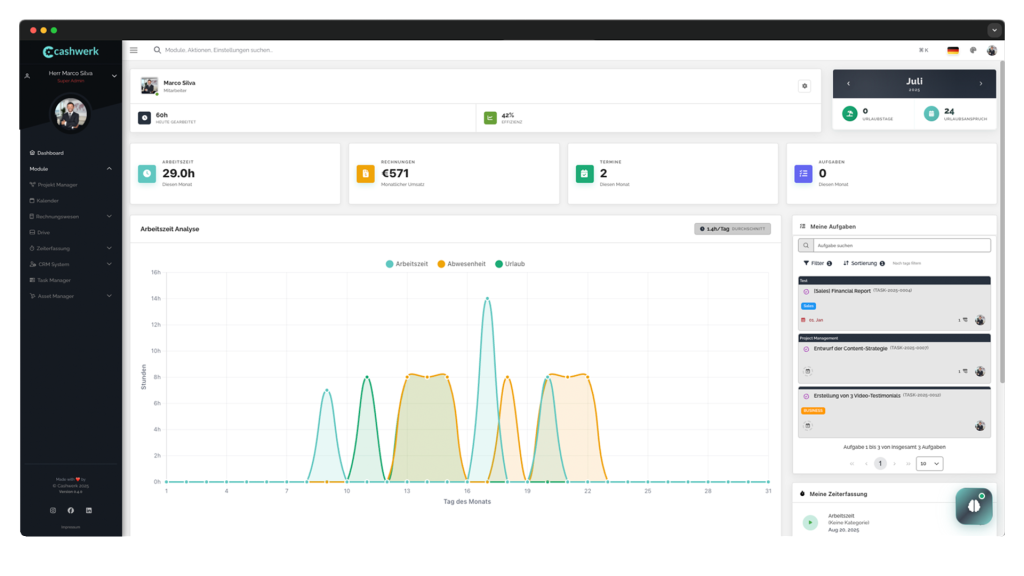
Task: Click the Aufgabe suchen search field
Action: (900, 245)
